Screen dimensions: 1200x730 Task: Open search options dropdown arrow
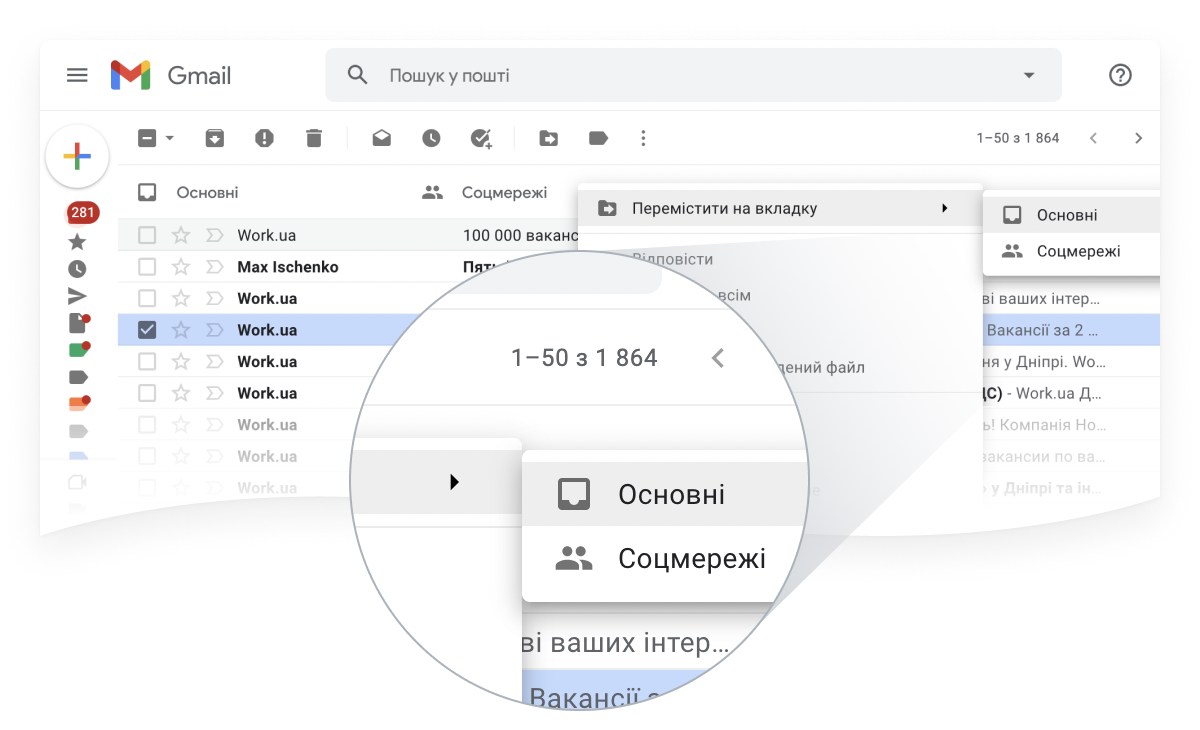point(1028,75)
